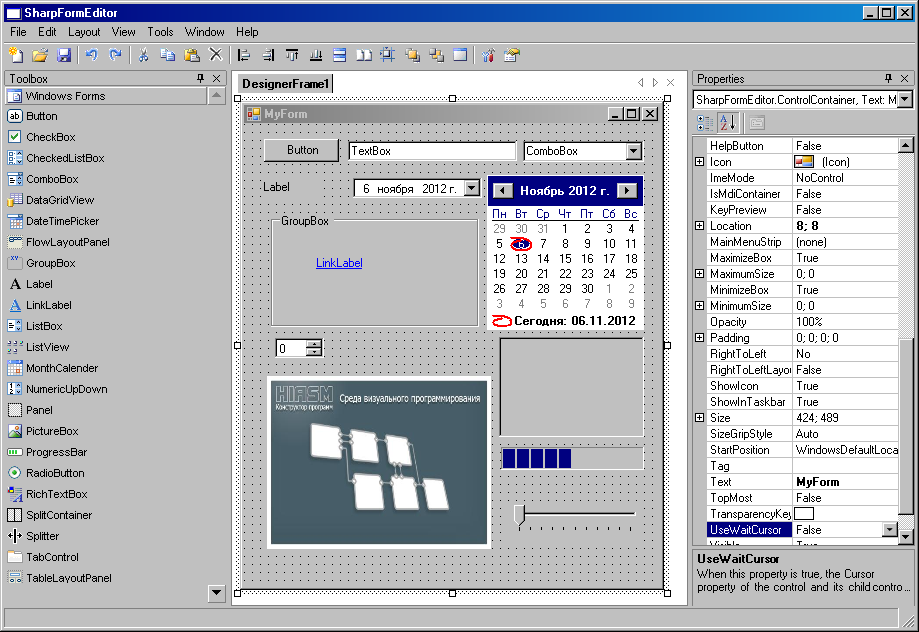The image size is (919, 632).
Task: Switch Properties to Categorized view
Action: [704, 122]
